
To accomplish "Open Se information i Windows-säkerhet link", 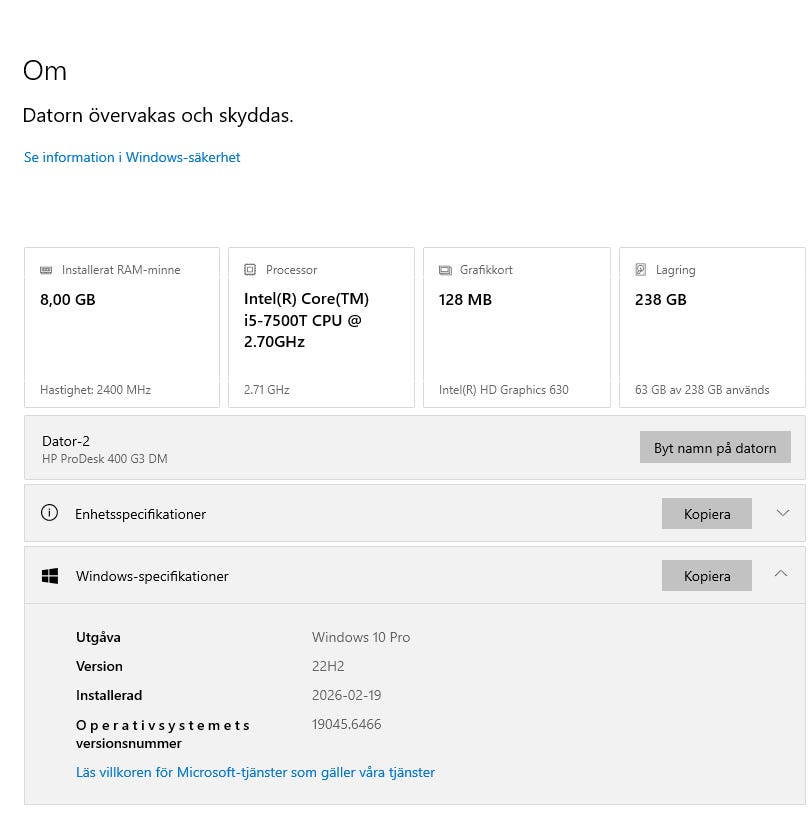I will click(x=132, y=157).
